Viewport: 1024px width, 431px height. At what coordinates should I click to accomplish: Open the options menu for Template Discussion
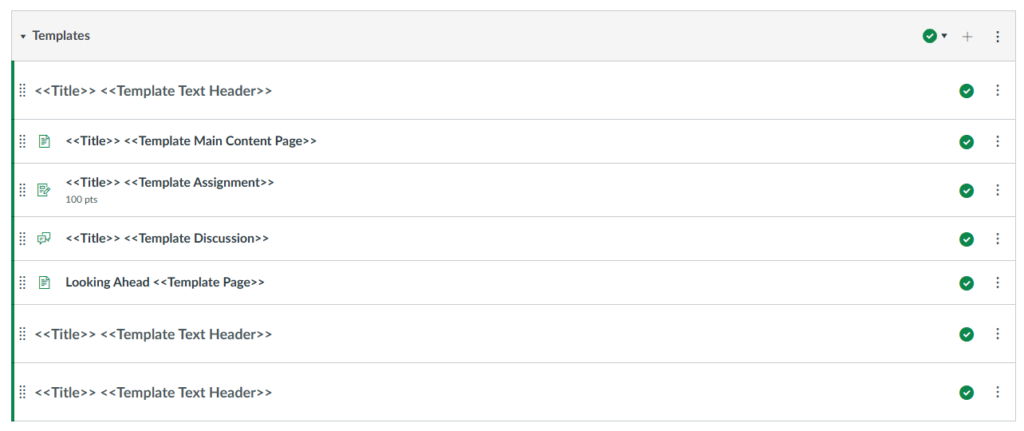point(997,239)
